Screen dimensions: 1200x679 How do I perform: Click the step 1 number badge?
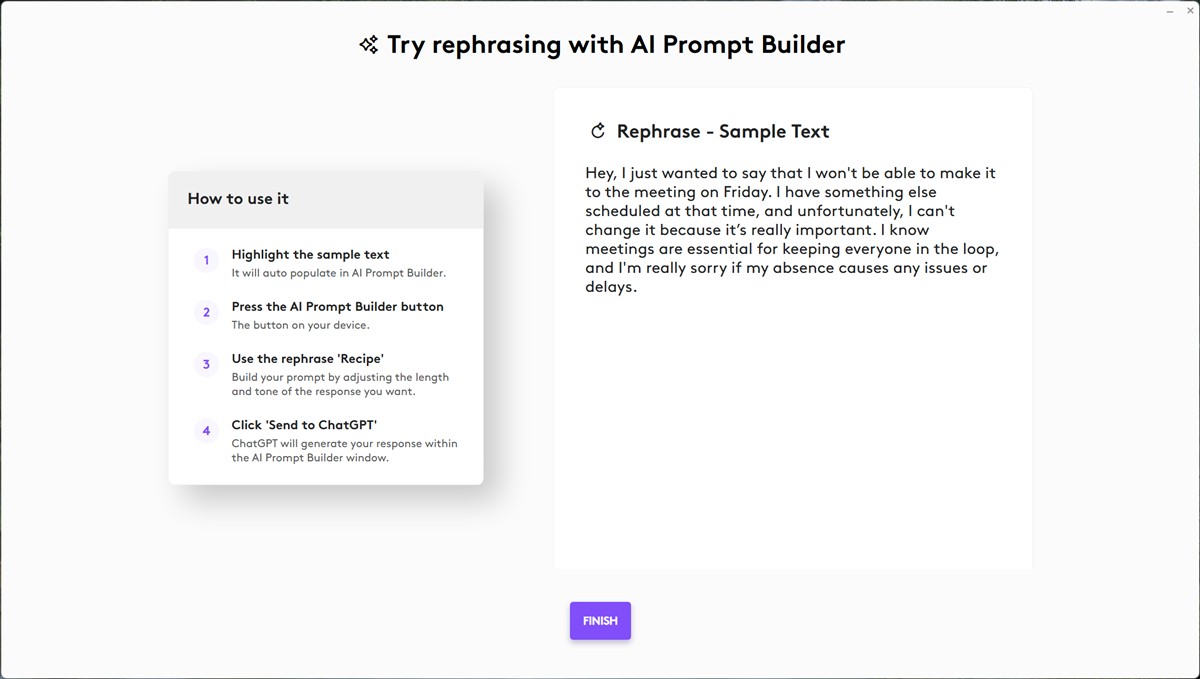[x=207, y=261]
